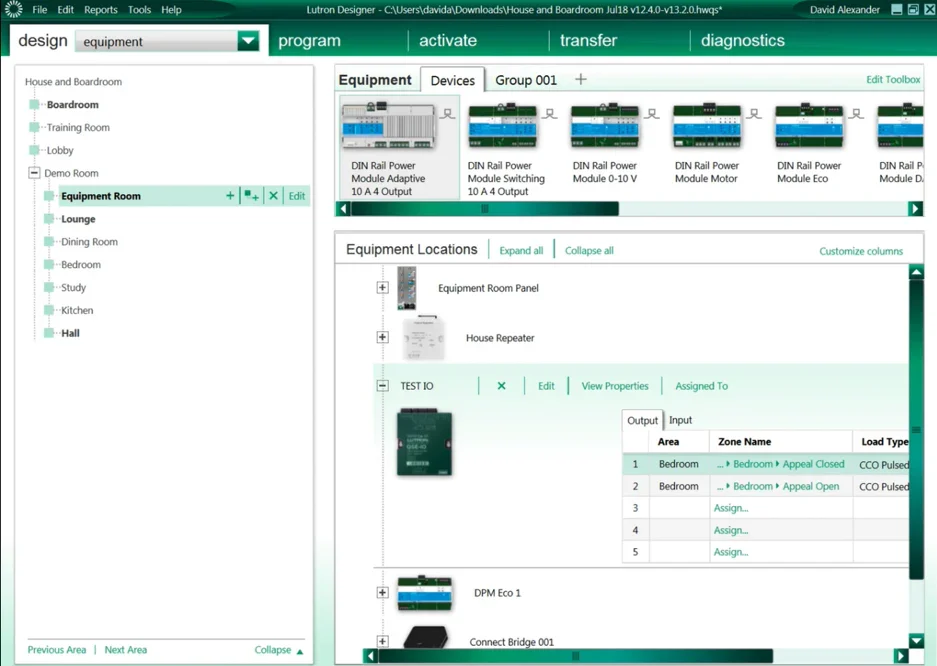Delete TEST IO device with the X icon
This screenshot has height=666, width=937.
pyautogui.click(x=501, y=386)
